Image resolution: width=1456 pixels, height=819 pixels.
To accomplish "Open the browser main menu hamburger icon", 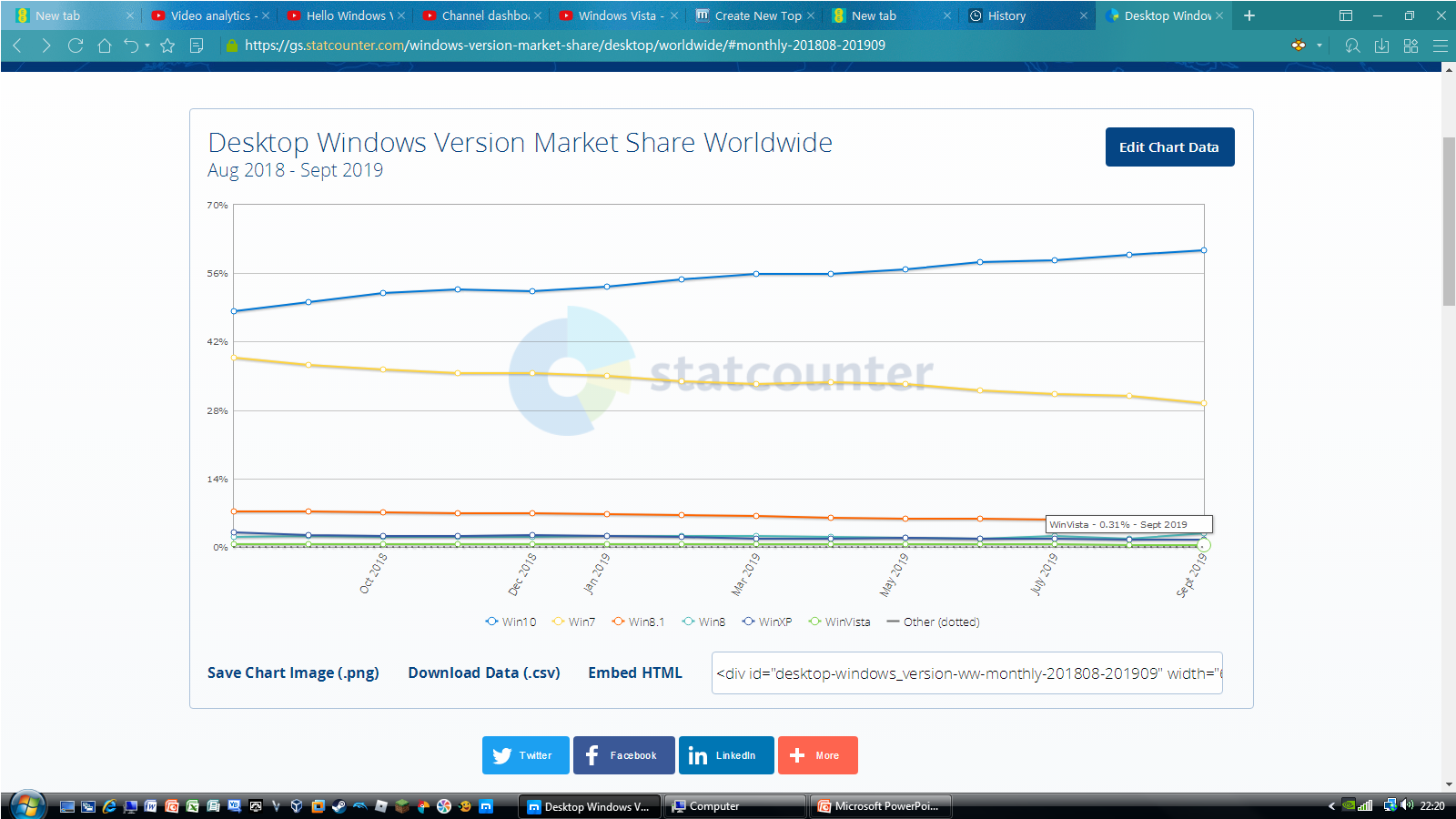I will 1440,45.
